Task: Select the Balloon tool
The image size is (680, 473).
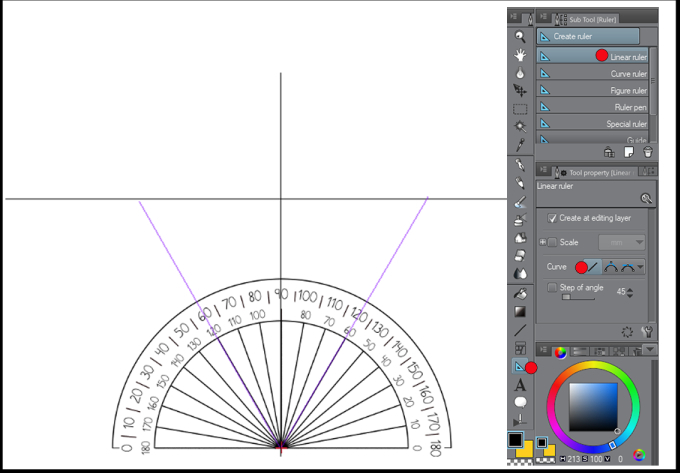Action: [x=520, y=403]
